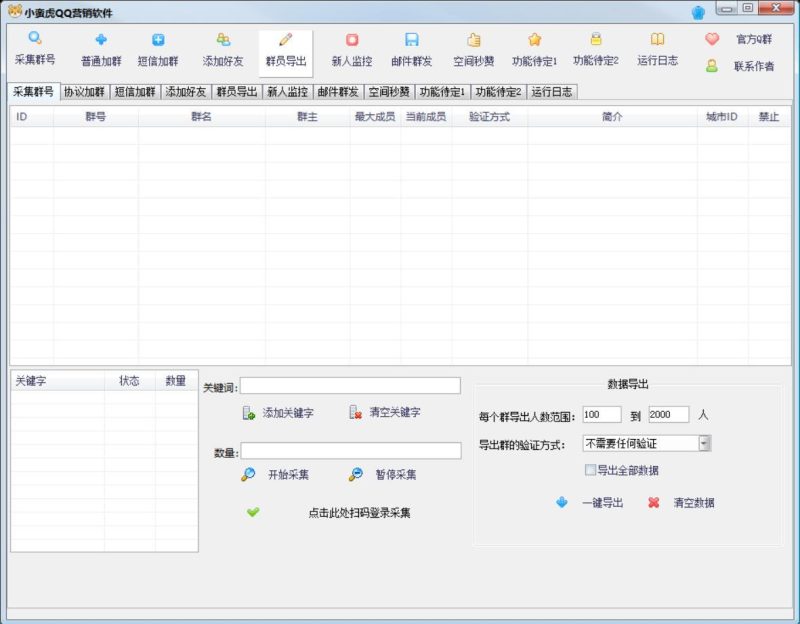Click the 采集群号 magnifier toolbar icon
Viewport: 800px width, 624px height.
tap(35, 40)
